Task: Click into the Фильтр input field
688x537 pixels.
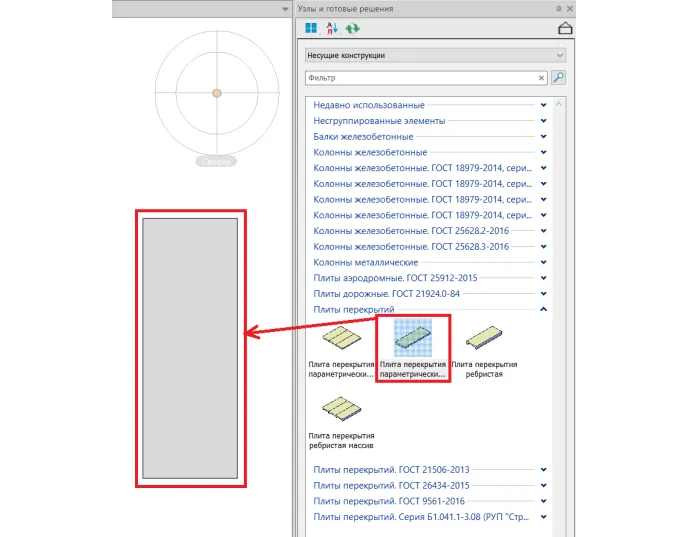Action: click(421, 78)
